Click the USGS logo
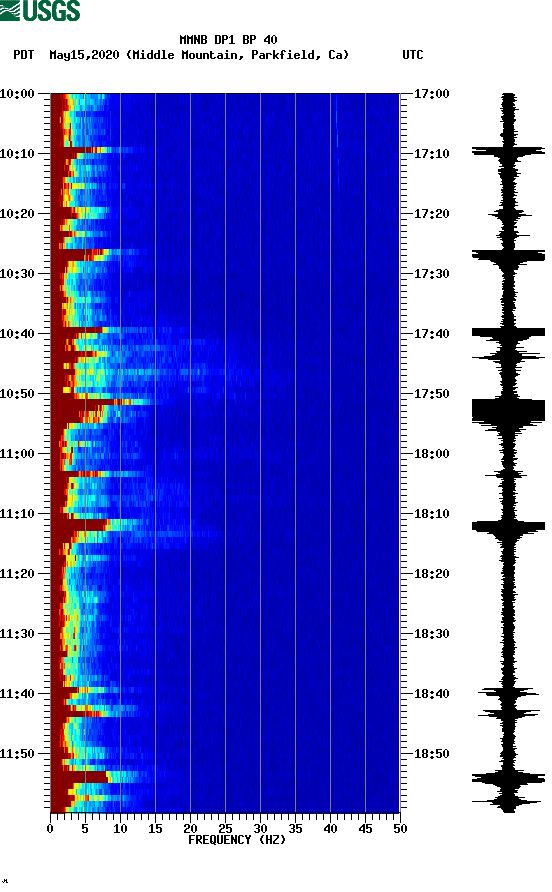552x892 pixels. click(x=40, y=10)
